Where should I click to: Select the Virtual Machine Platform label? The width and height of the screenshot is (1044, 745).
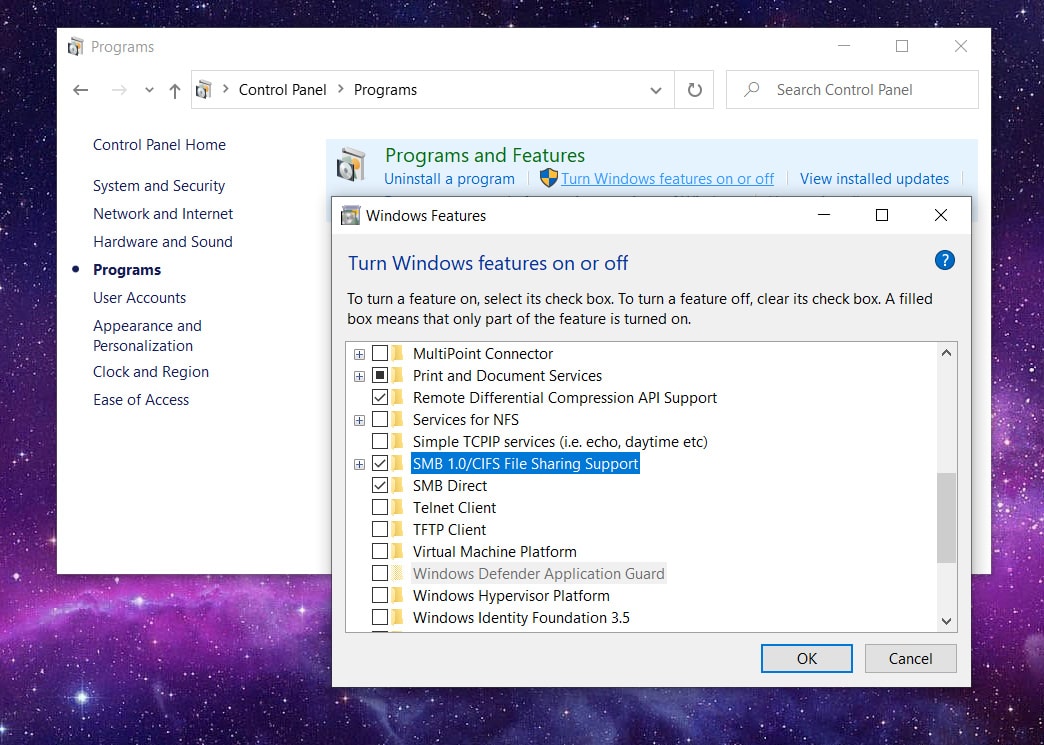[x=495, y=551]
